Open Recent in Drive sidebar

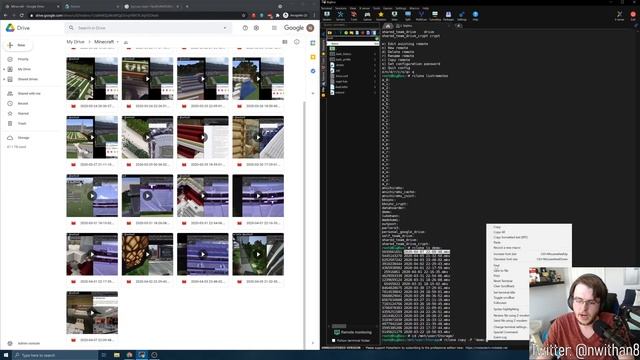coord(23,103)
